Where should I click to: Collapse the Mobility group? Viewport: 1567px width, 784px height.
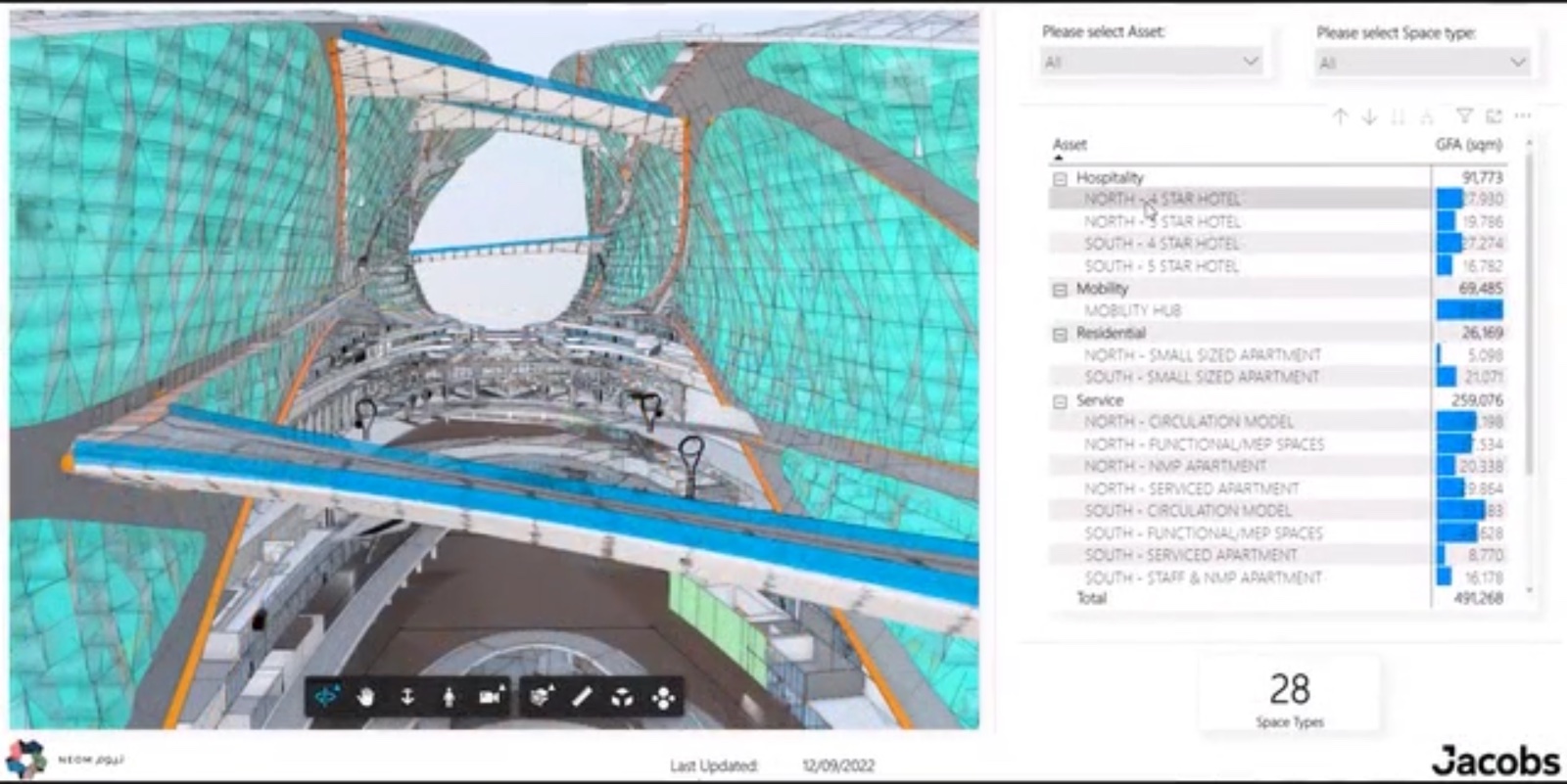(1060, 290)
